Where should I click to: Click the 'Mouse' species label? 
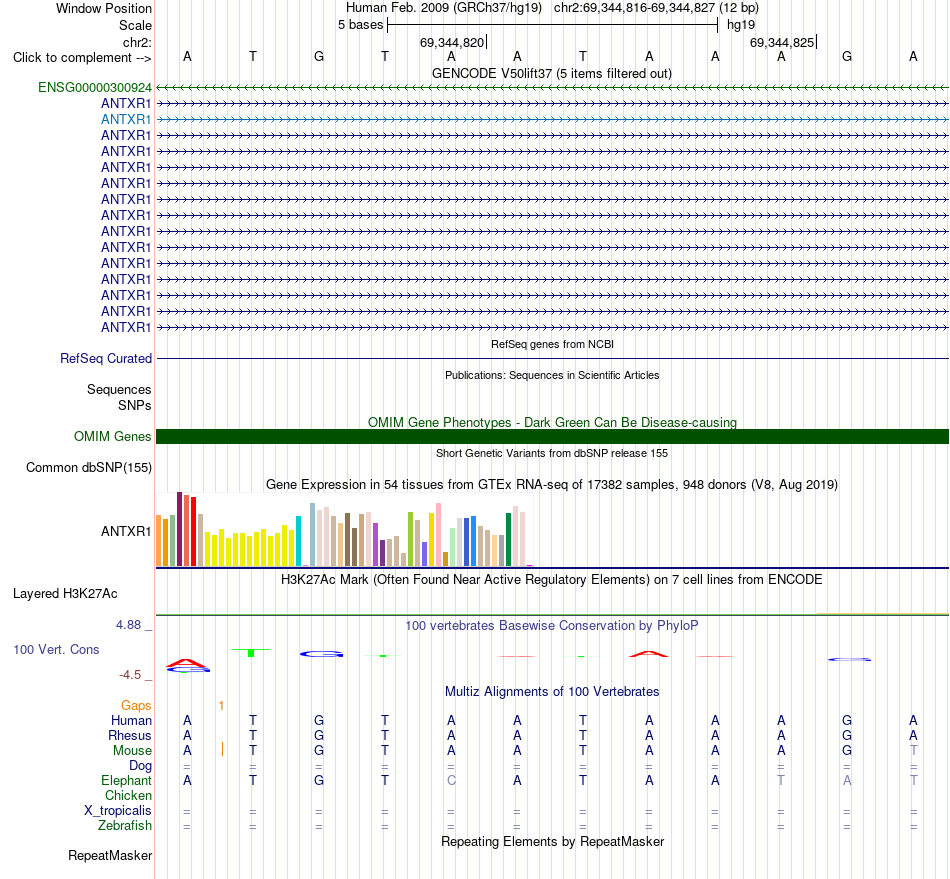pyautogui.click(x=132, y=751)
